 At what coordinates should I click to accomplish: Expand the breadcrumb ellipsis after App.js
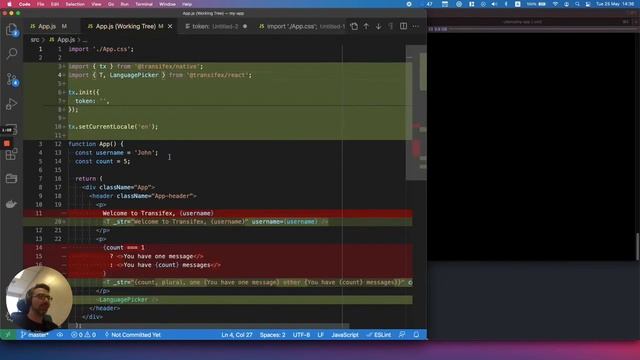point(85,40)
